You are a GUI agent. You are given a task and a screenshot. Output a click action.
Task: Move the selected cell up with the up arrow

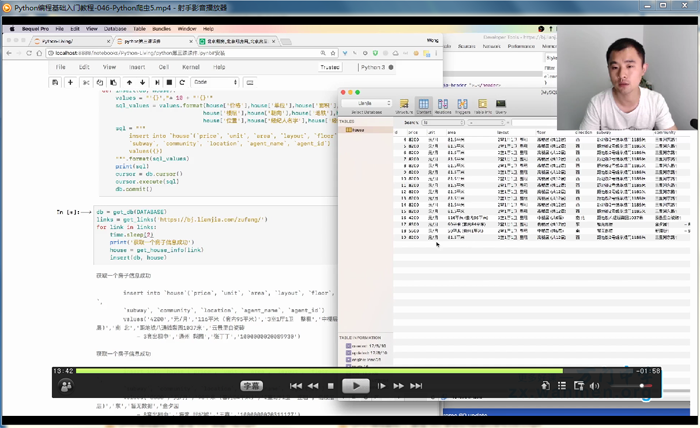point(129,83)
